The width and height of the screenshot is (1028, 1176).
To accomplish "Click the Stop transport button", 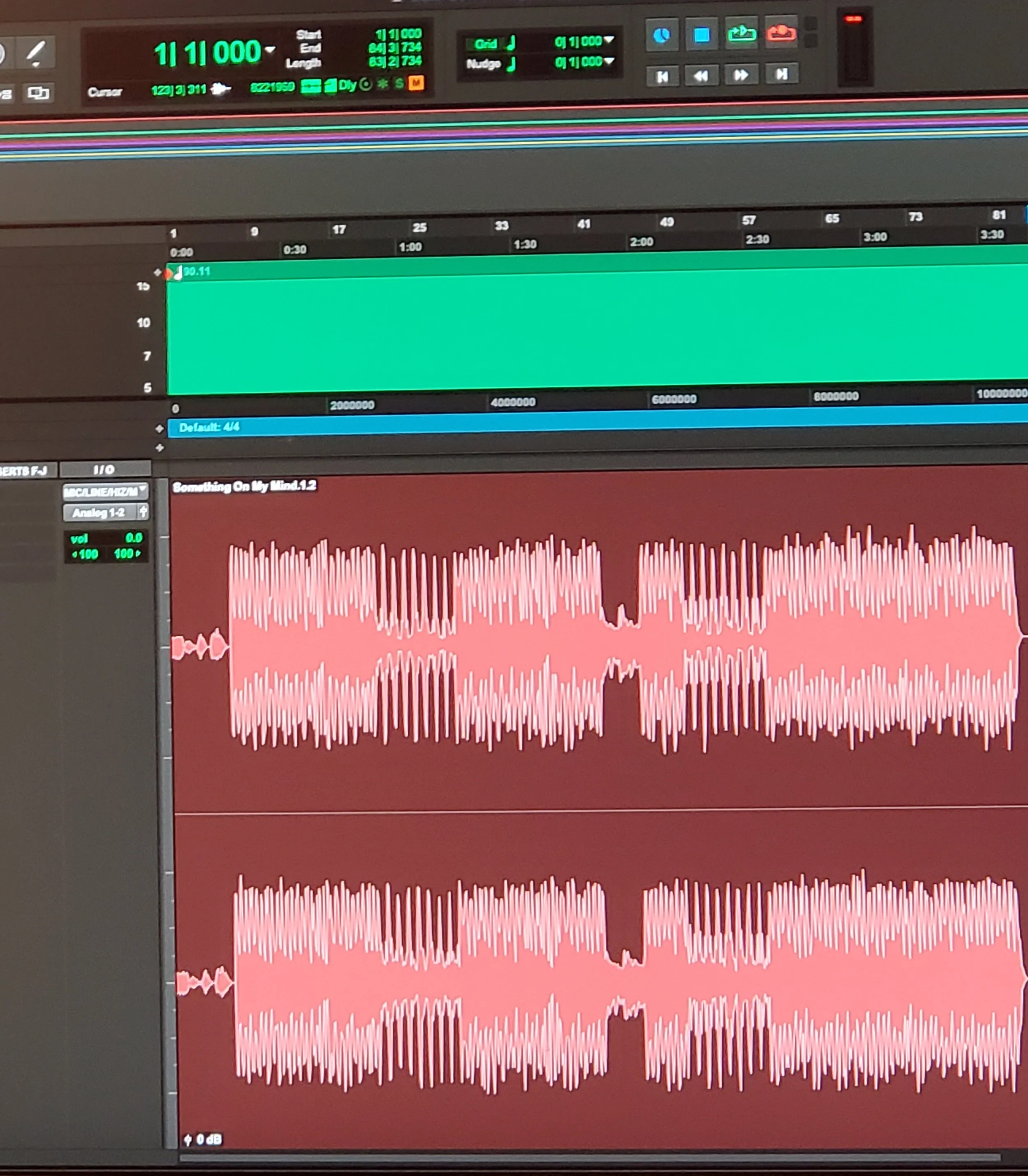I will [x=701, y=35].
